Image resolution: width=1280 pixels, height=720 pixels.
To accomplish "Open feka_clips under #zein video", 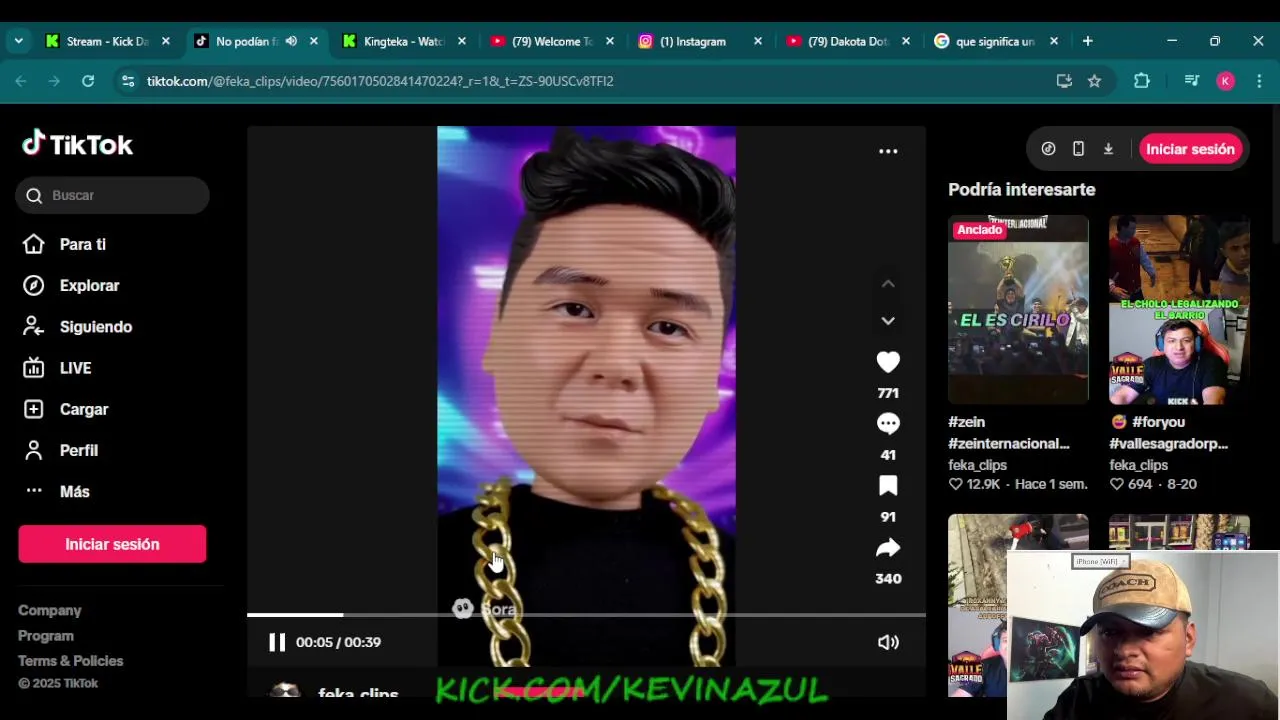I will pyautogui.click(x=978, y=465).
